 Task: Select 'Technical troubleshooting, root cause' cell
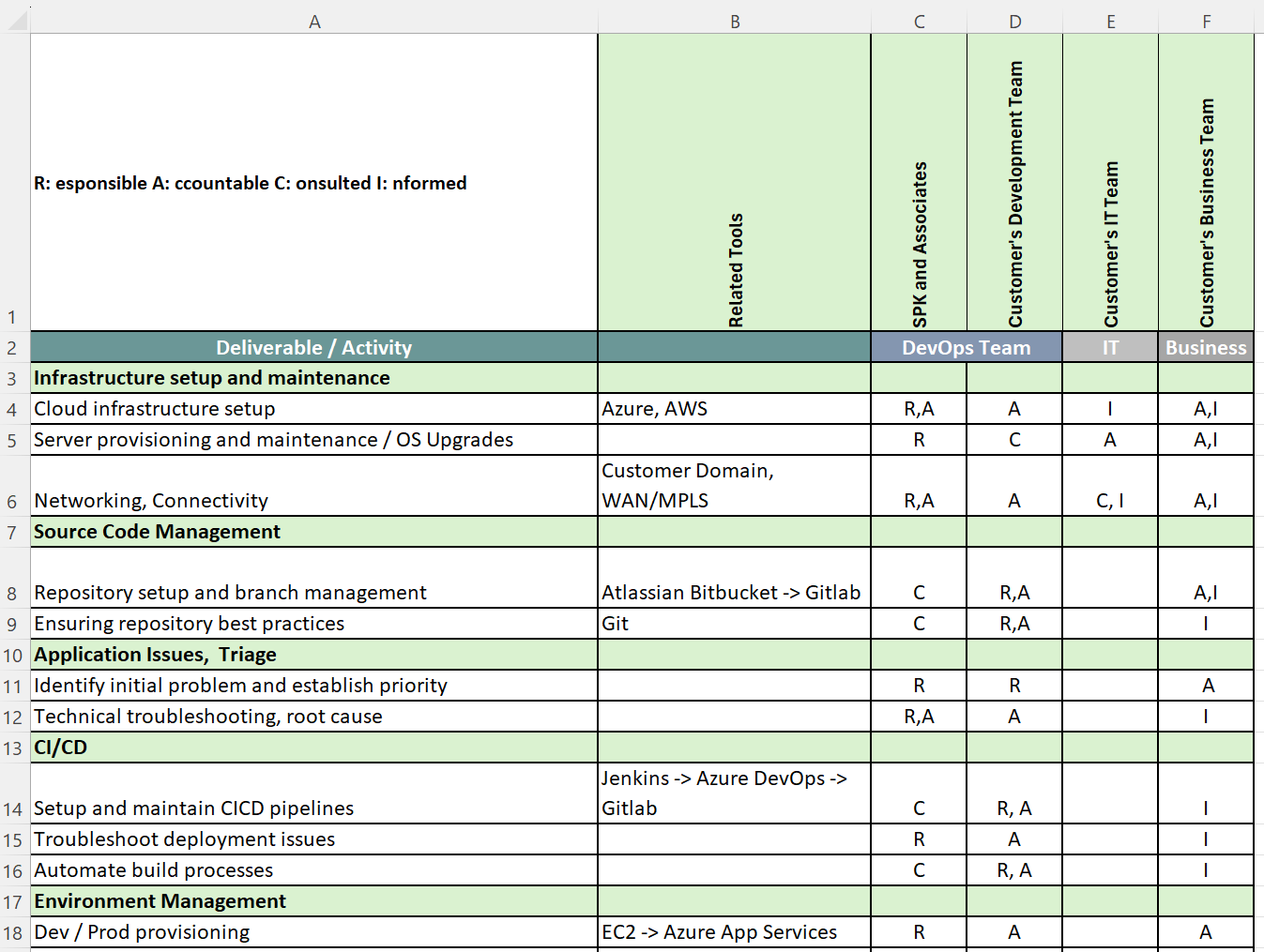point(314,717)
